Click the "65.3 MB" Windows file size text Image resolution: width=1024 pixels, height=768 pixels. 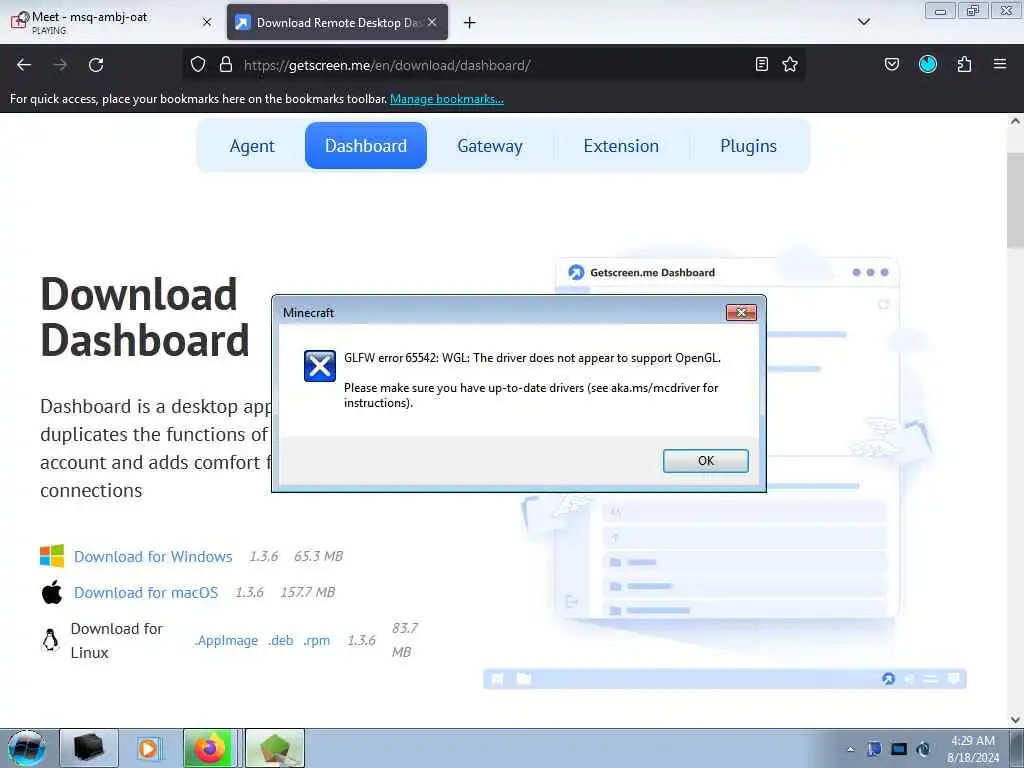pos(318,556)
